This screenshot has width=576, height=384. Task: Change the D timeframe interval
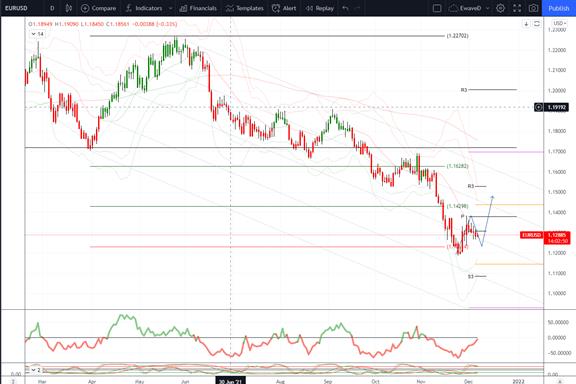tap(52, 8)
